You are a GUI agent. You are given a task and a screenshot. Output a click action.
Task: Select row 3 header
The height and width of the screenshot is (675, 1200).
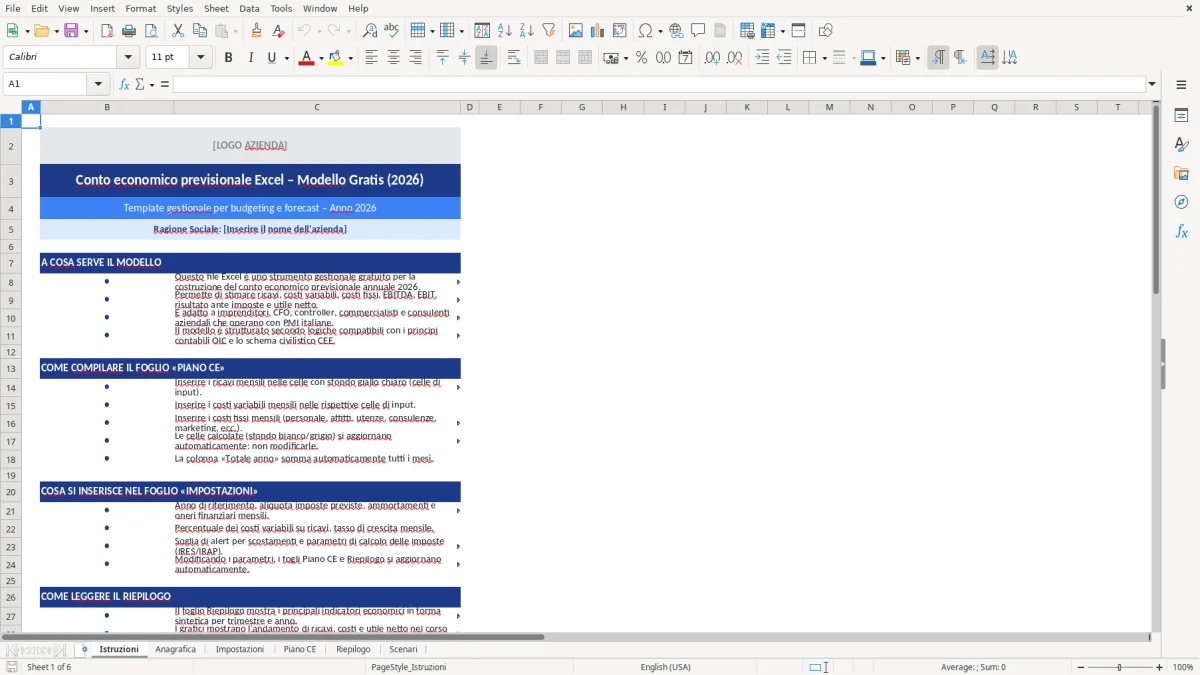pyautogui.click(x=11, y=181)
